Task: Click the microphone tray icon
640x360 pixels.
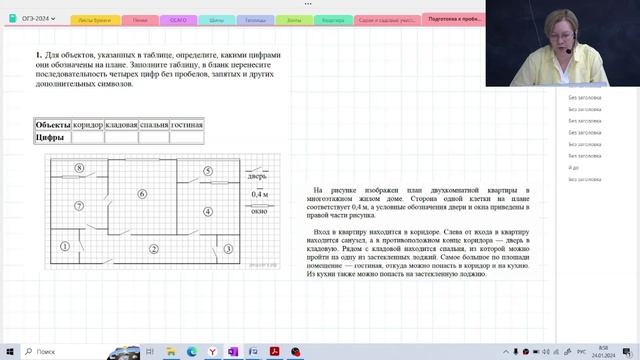Action: pyautogui.click(x=516, y=351)
